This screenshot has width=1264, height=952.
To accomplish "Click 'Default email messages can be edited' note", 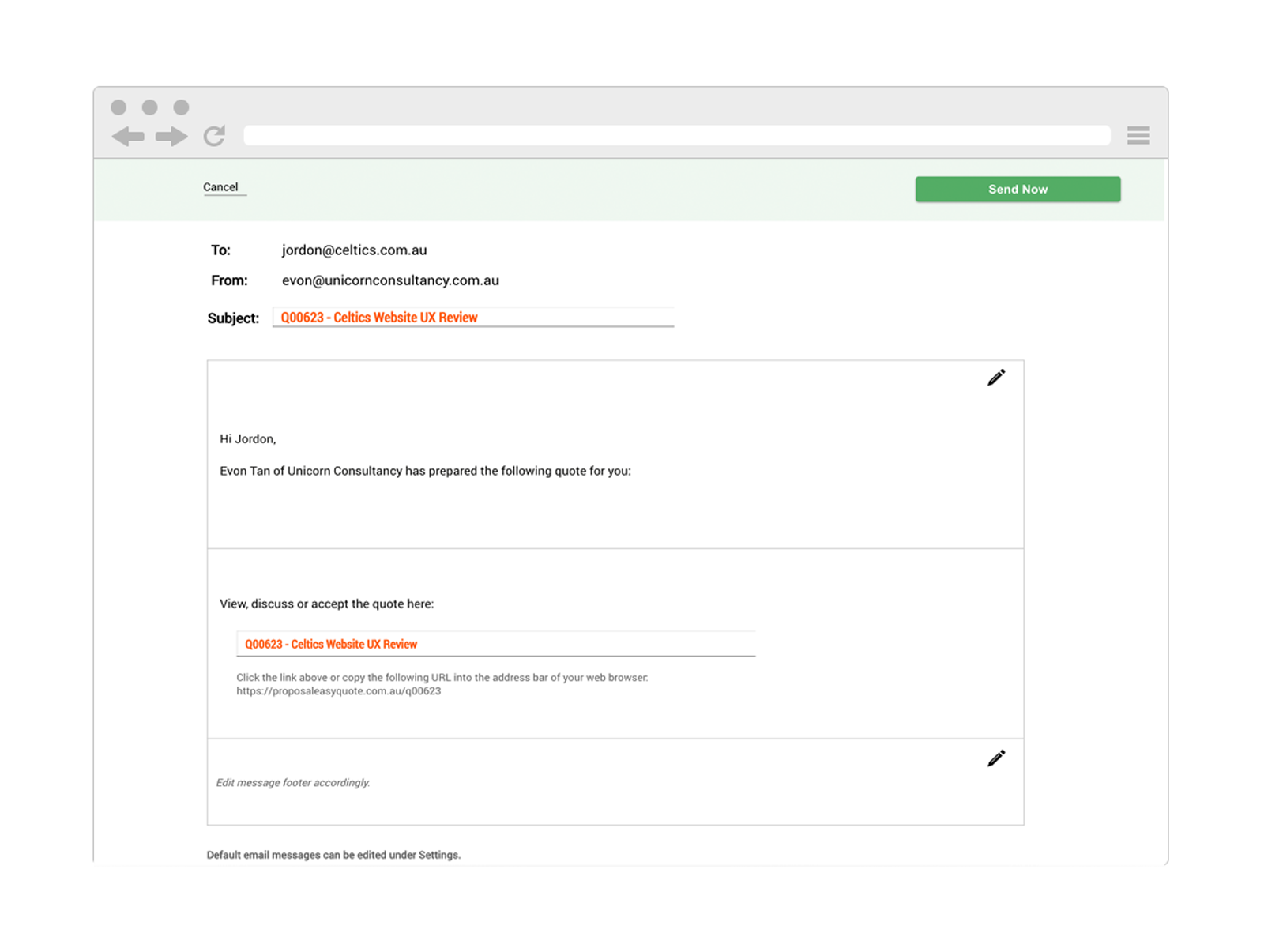I will (x=333, y=855).
